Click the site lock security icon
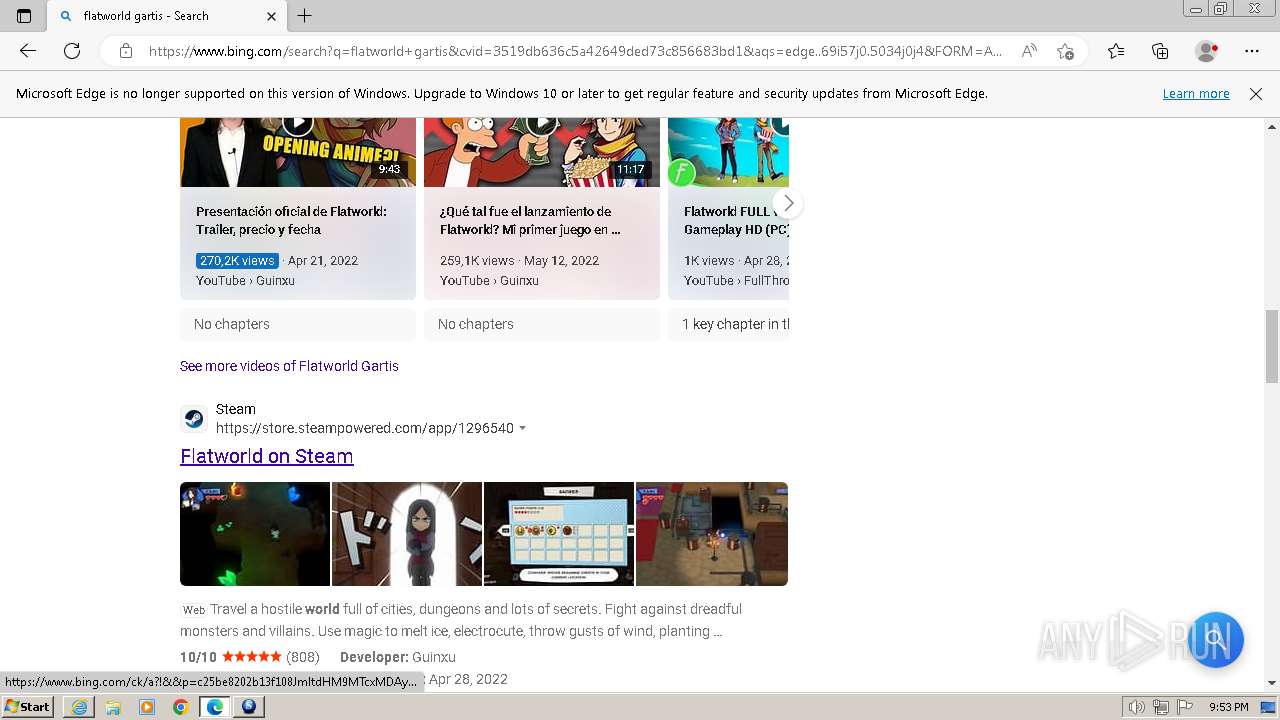1280x720 pixels. pos(126,51)
